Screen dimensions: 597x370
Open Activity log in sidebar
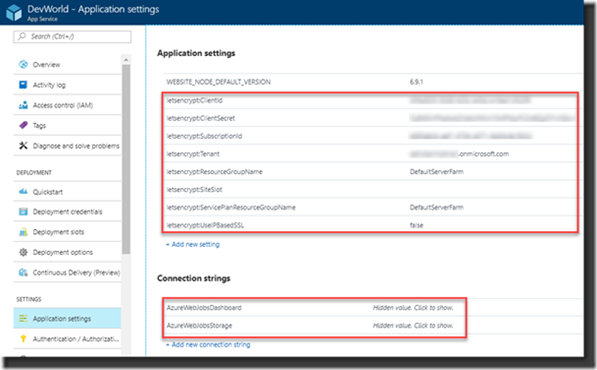pos(67,85)
